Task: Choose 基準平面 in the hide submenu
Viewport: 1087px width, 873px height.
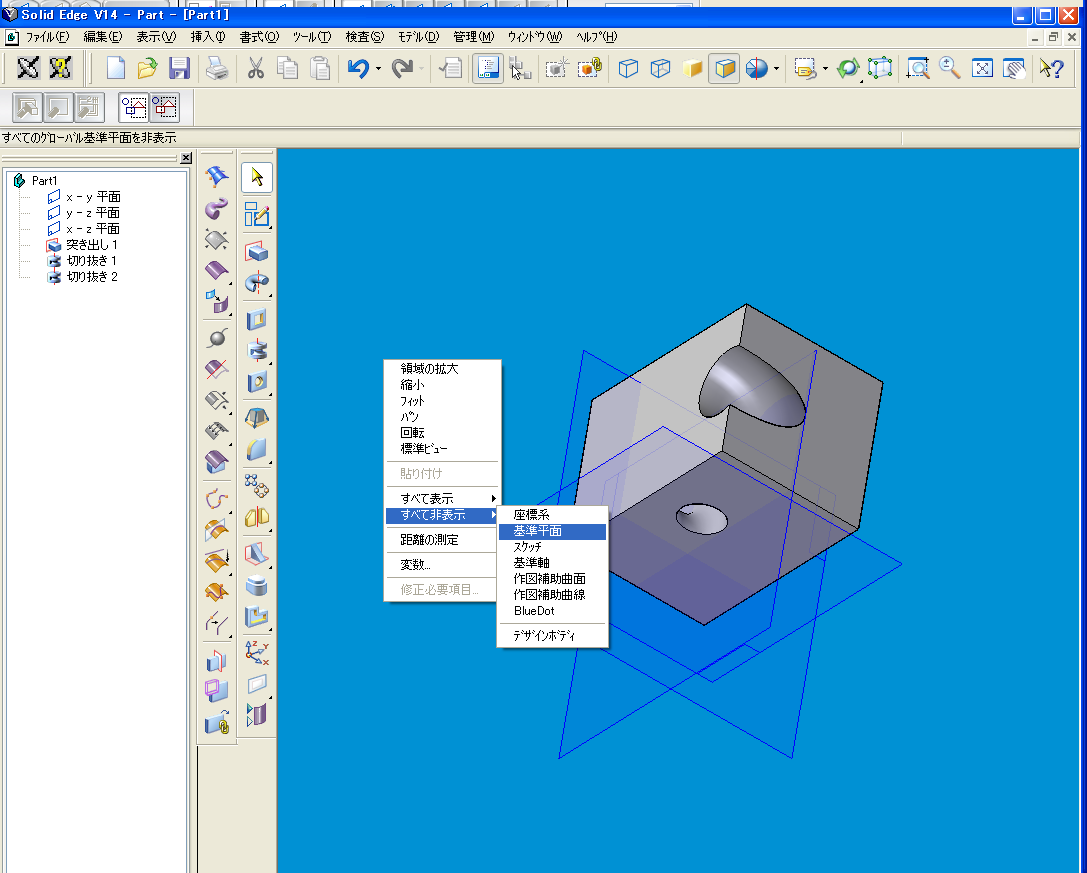Action: pyautogui.click(x=552, y=531)
